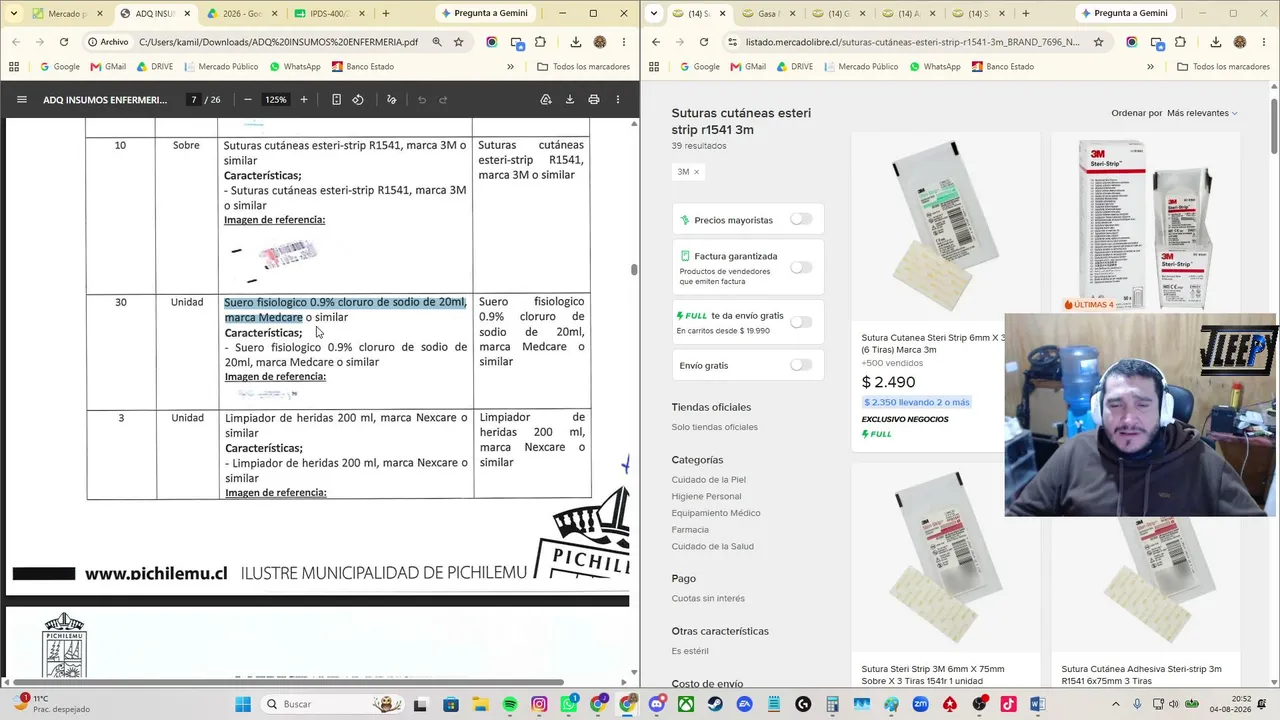Image resolution: width=1280 pixels, height=720 pixels.
Task: Open extensions in PDF browser window
Action: click(x=541, y=42)
